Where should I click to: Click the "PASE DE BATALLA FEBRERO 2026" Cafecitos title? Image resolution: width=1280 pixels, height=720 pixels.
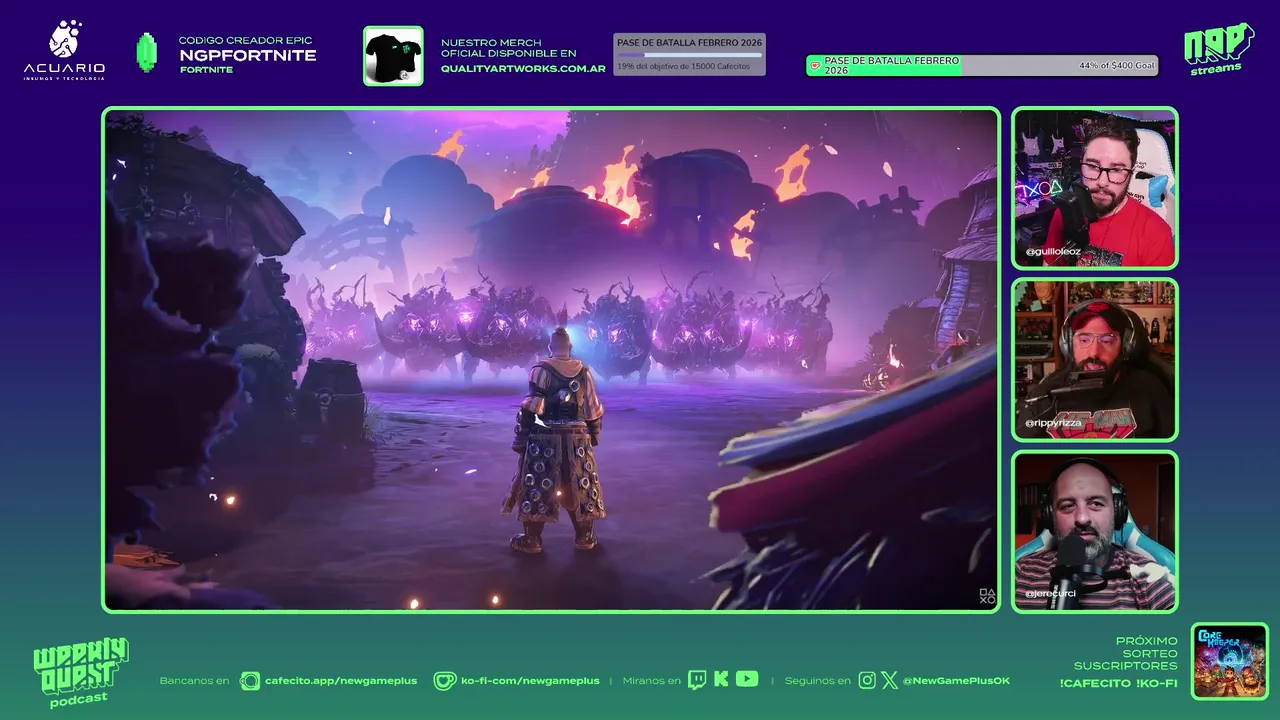click(689, 43)
